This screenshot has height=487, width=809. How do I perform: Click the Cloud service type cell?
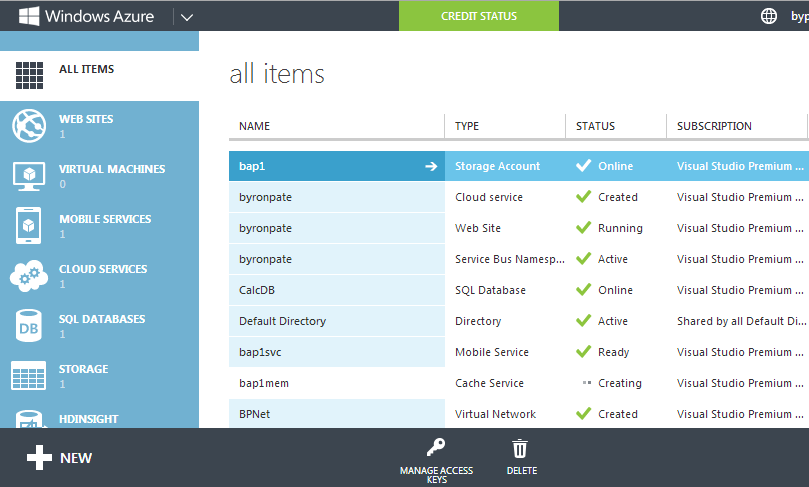tap(489, 197)
